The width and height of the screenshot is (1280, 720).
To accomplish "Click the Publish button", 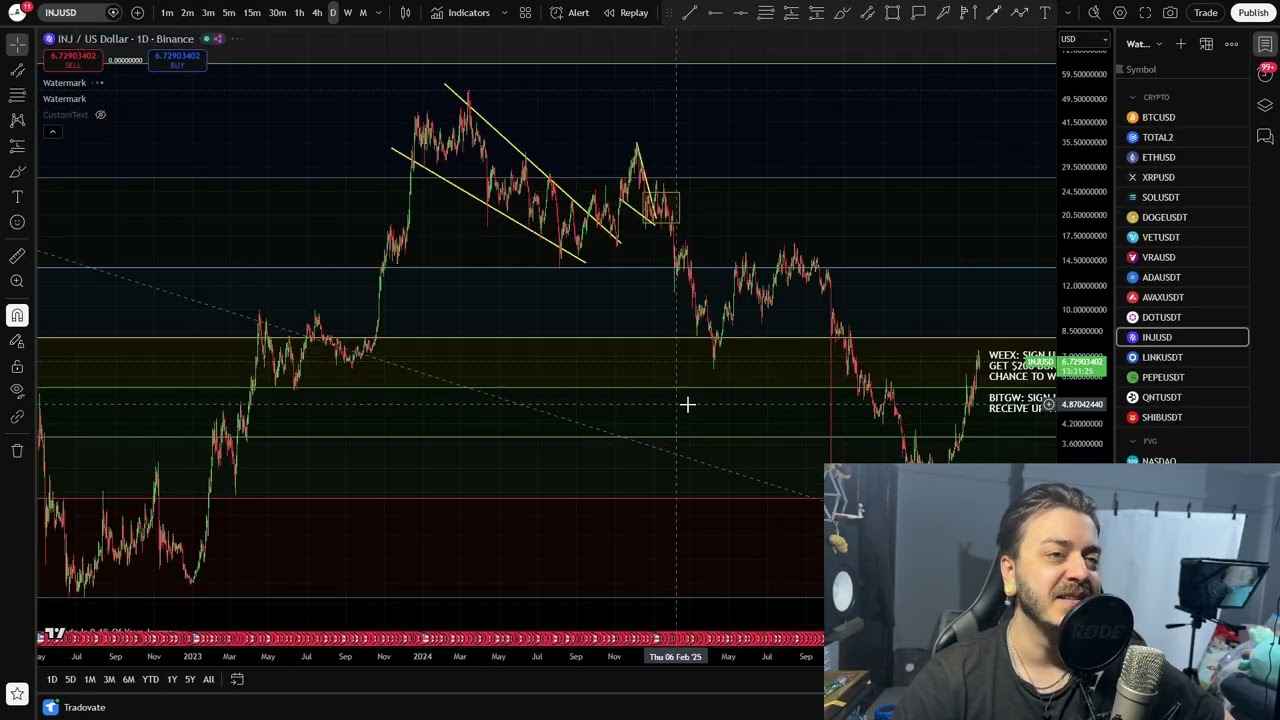I will (x=1253, y=13).
